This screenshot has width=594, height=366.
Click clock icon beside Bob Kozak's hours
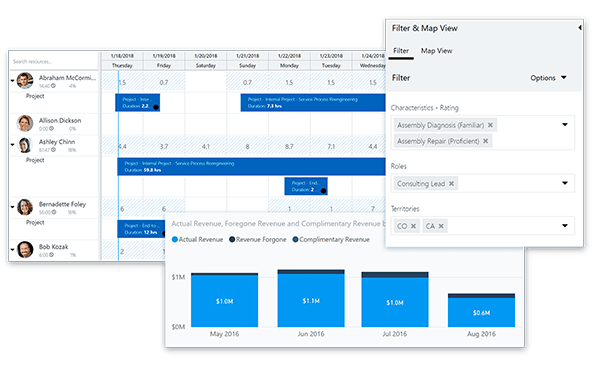(x=51, y=255)
